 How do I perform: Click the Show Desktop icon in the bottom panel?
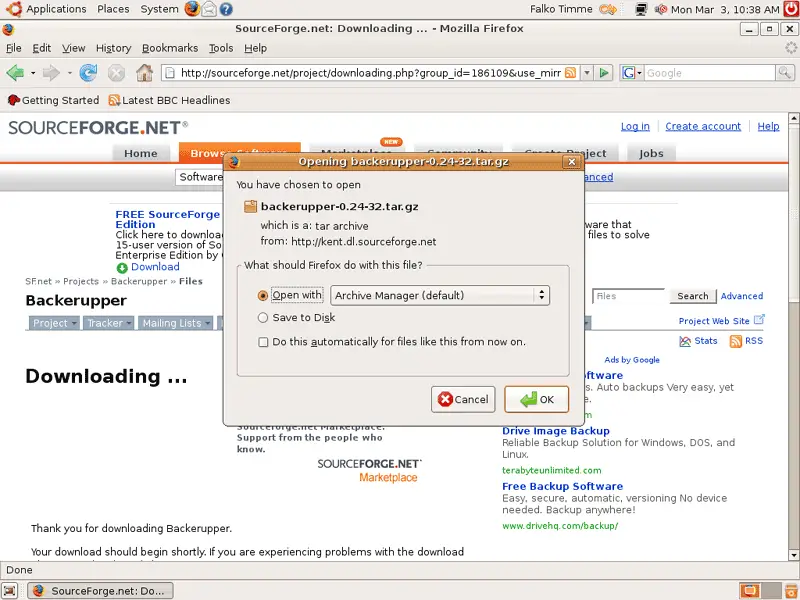point(10,590)
